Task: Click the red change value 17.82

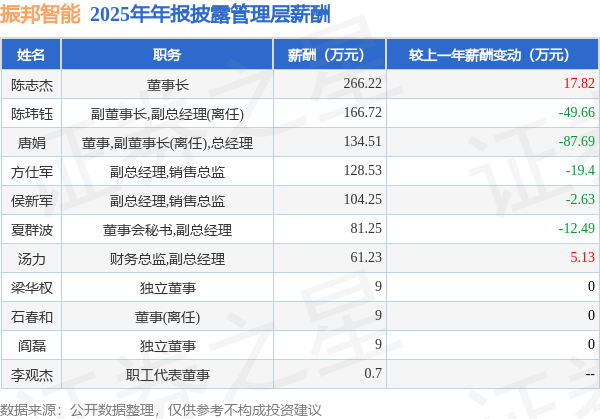Action: click(x=579, y=83)
